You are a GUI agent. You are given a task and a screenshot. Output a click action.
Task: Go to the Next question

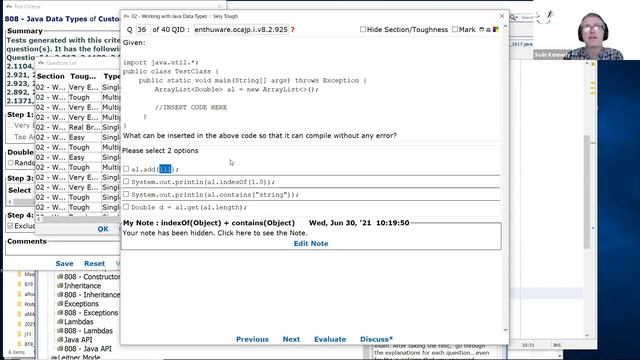(291, 339)
